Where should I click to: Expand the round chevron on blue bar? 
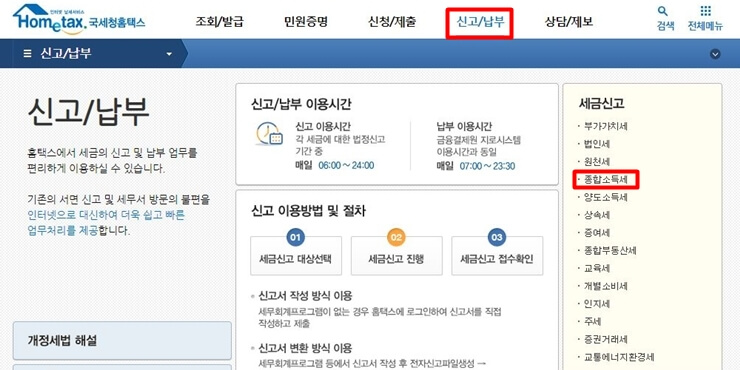coord(715,54)
